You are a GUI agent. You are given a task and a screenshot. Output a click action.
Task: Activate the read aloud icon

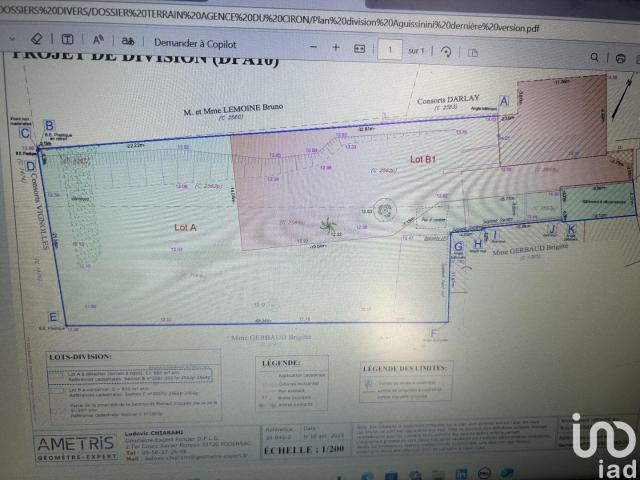(98, 42)
